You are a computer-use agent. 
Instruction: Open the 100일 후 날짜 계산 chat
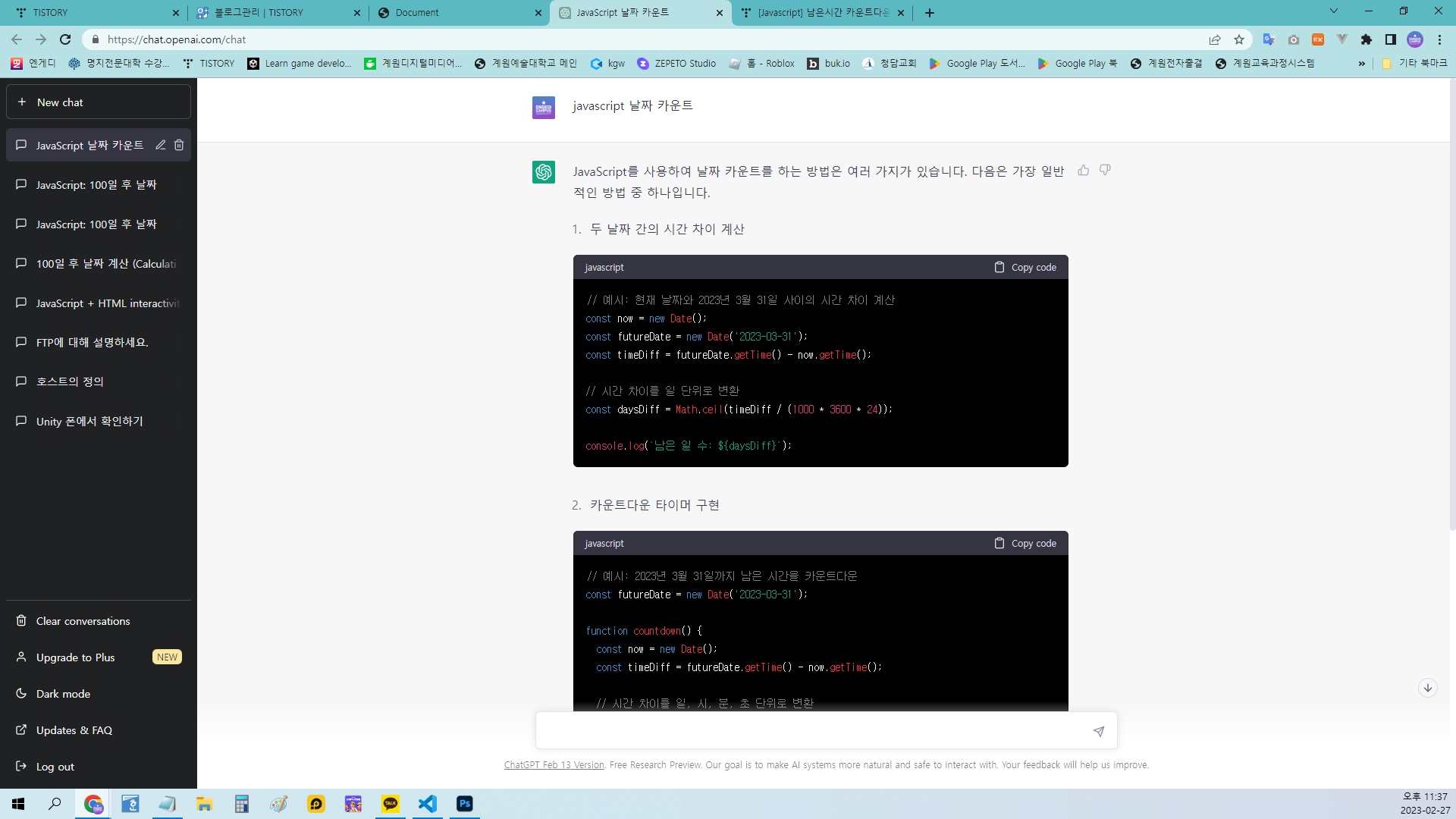99,263
